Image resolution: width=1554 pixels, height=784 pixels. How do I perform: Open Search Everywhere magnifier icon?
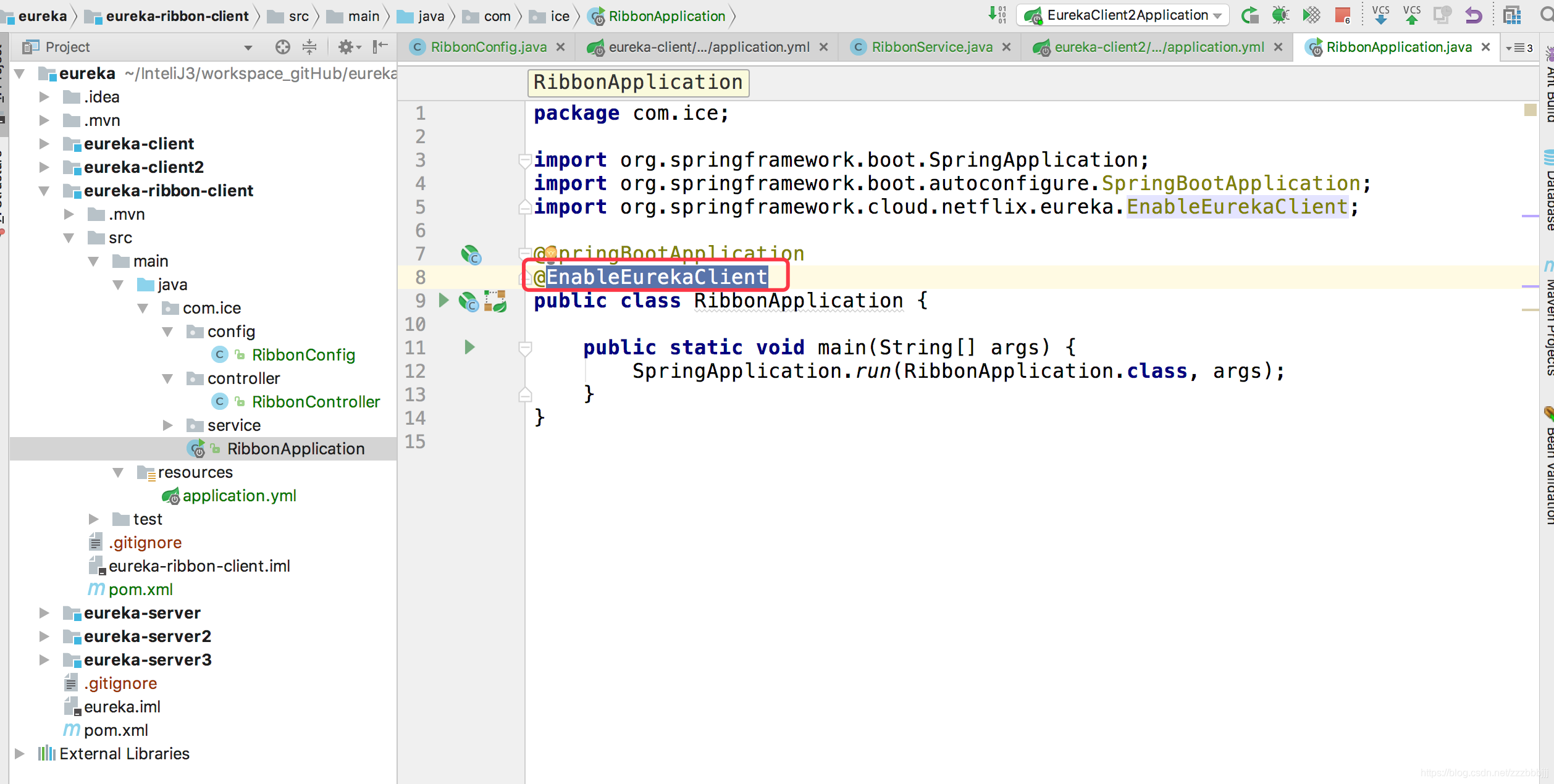tap(1546, 15)
